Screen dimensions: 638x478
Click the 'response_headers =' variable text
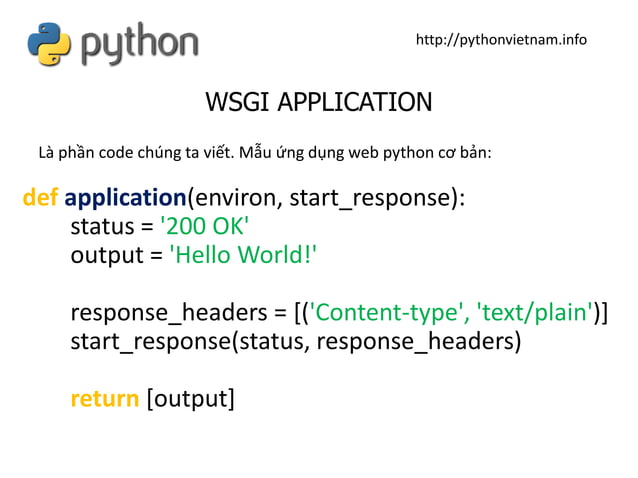coord(179,313)
